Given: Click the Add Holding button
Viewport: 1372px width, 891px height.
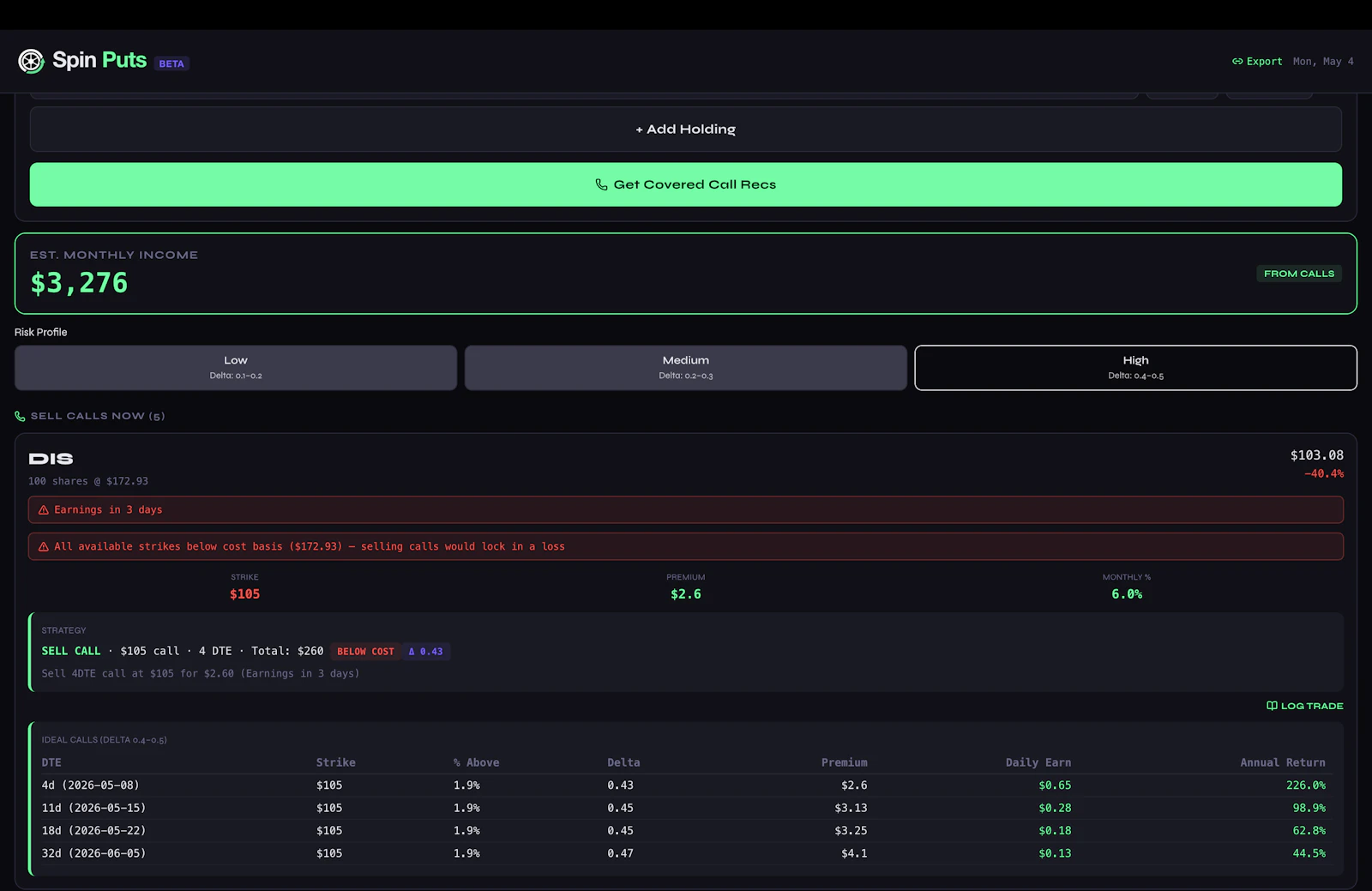Looking at the screenshot, I should [x=686, y=129].
